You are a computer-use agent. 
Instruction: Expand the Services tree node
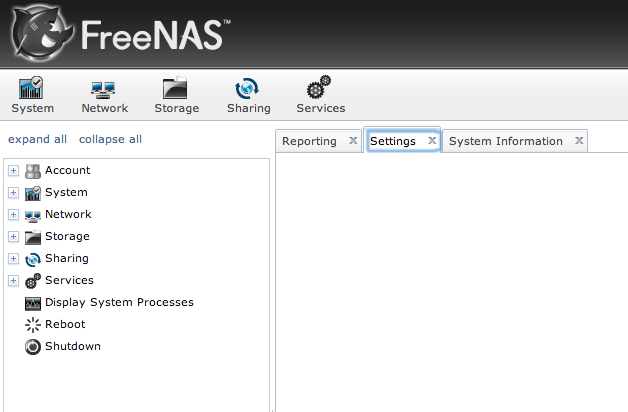[13, 281]
